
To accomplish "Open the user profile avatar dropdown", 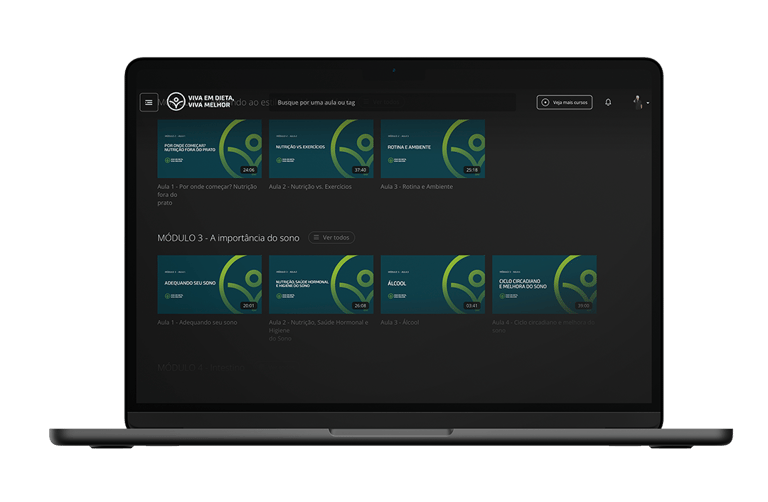I will (640, 102).
